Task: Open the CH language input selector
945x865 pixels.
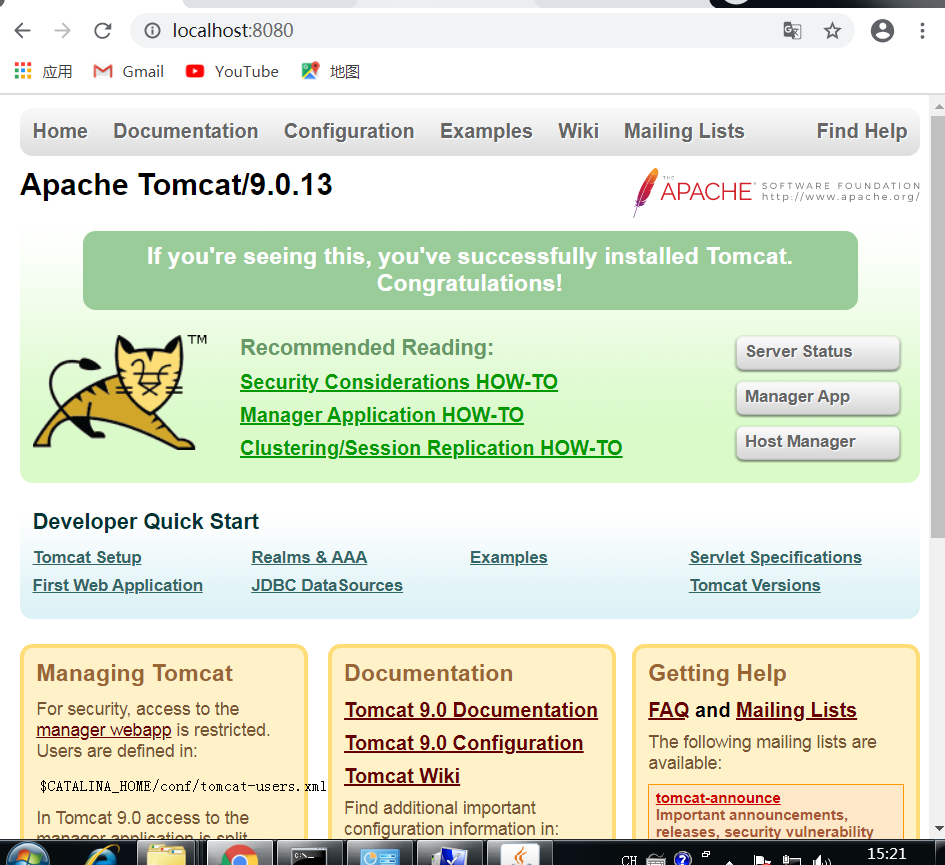Action: [630, 857]
